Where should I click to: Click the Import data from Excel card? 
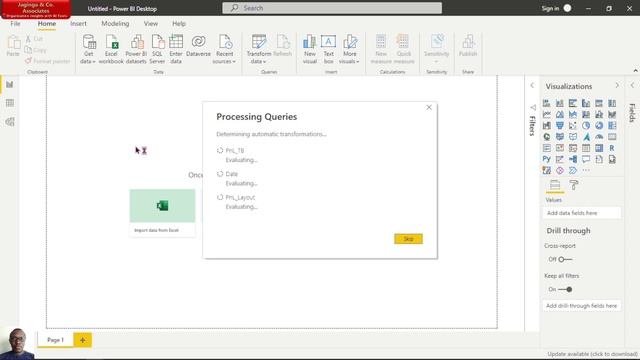(162, 213)
